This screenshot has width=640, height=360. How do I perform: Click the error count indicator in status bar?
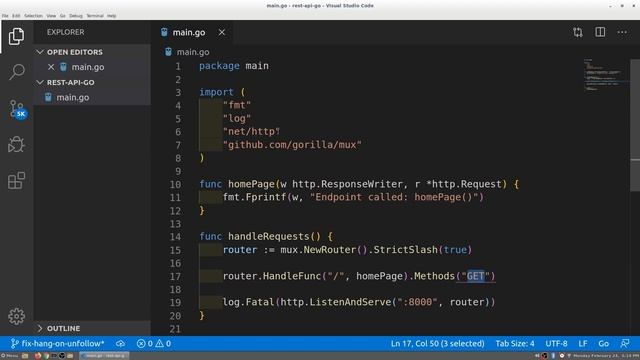click(x=145, y=344)
